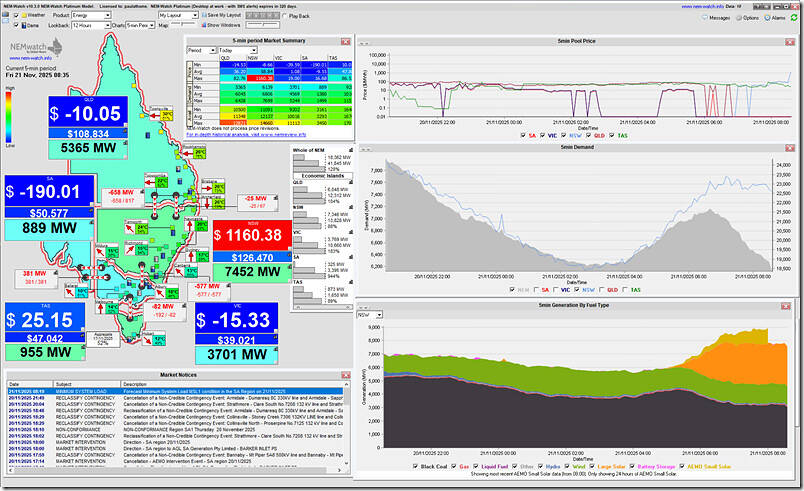The height and width of the screenshot is (491, 804).
Task: Adjust the Map zoom slider
Action: coord(183,25)
